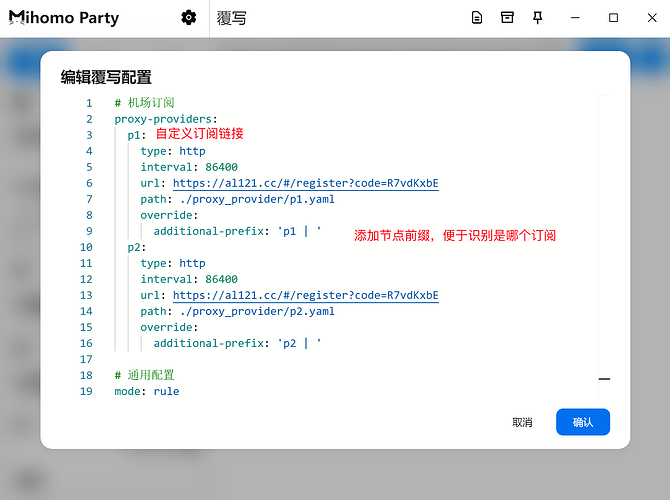
Task: Place cursor on '# 机场订阅' comment
Action: point(144,103)
